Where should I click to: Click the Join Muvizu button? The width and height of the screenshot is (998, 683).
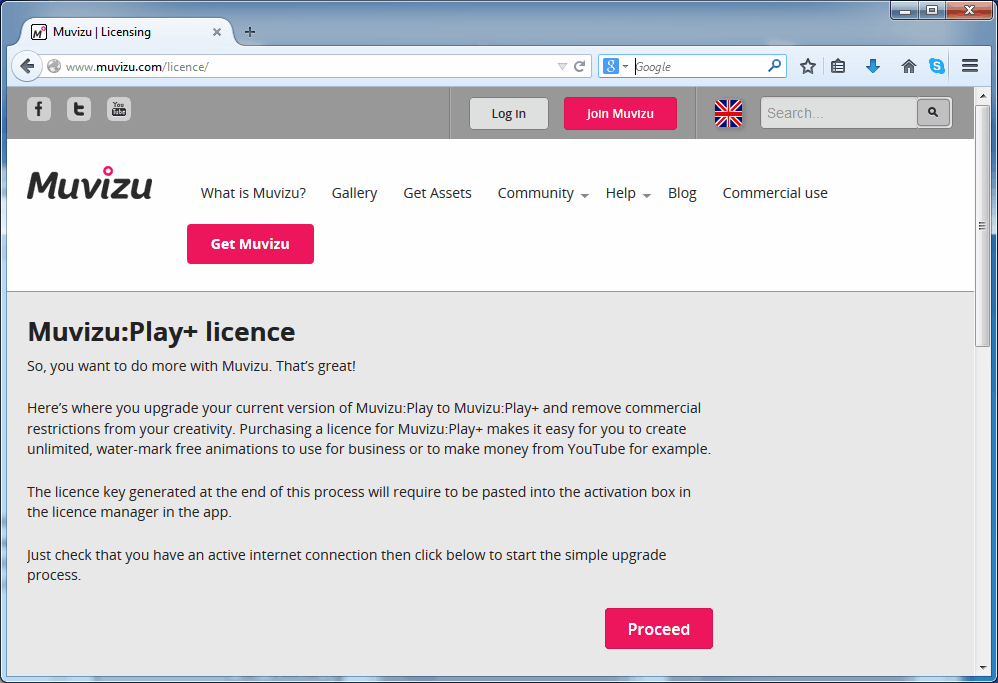[620, 113]
